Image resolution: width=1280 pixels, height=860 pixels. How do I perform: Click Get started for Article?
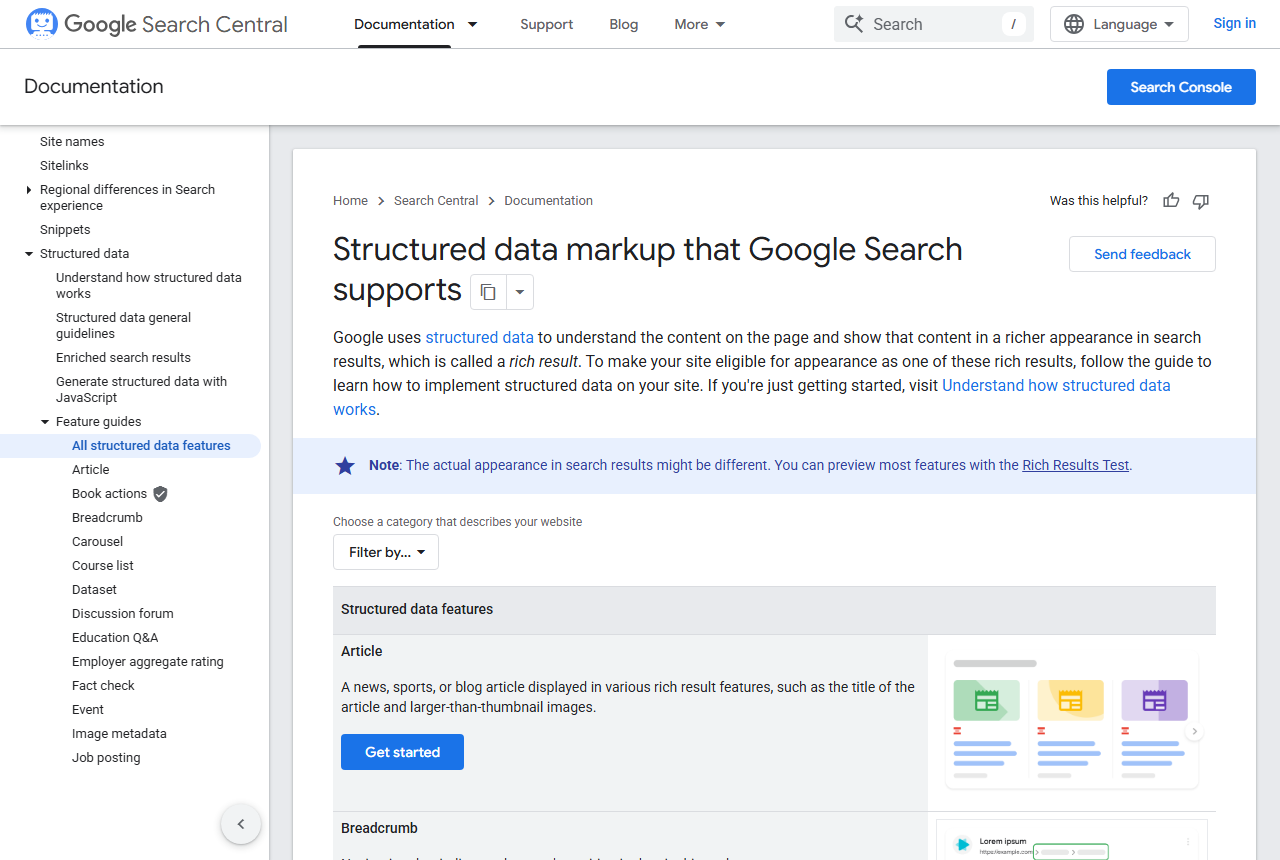click(x=402, y=752)
